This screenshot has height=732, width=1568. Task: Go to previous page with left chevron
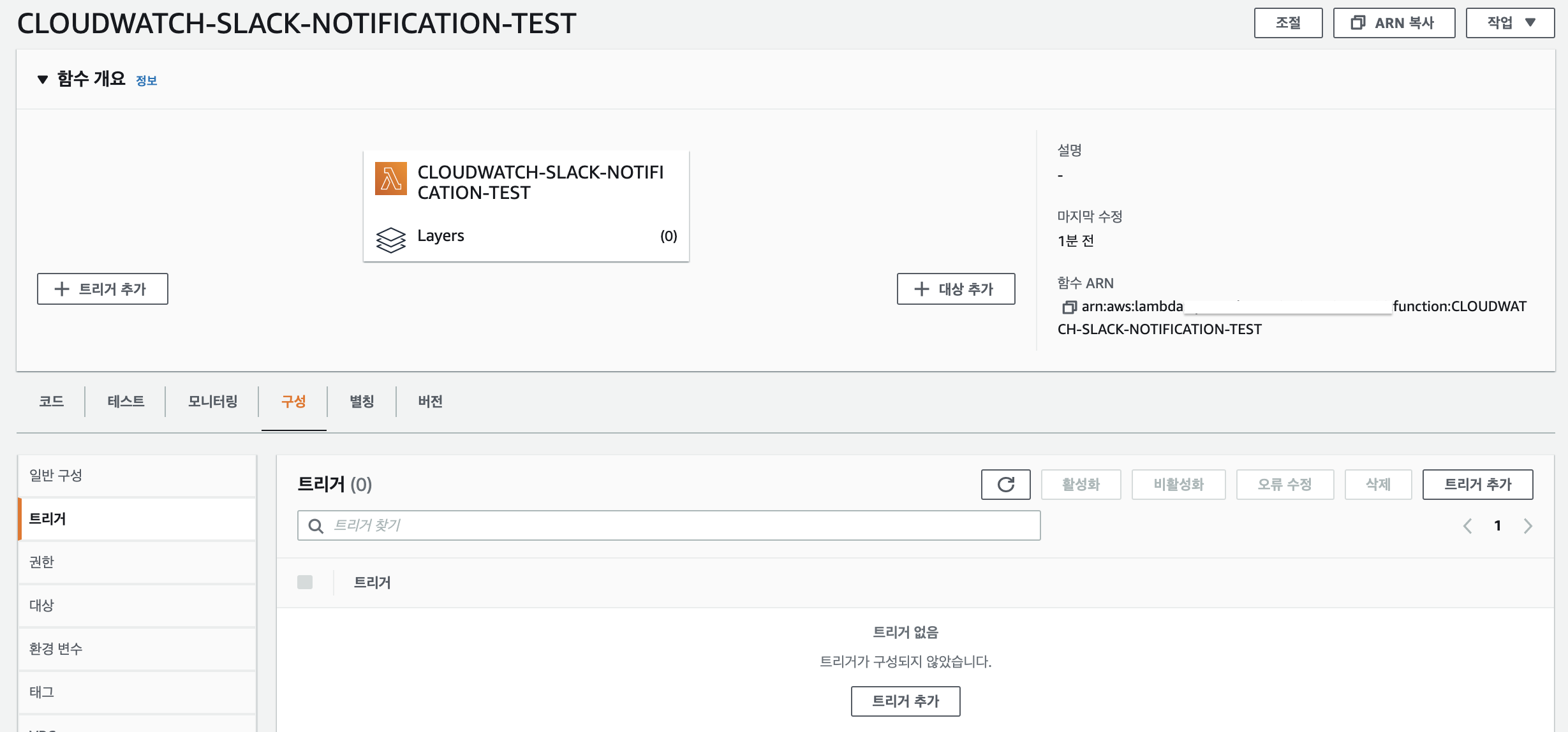tap(1467, 526)
